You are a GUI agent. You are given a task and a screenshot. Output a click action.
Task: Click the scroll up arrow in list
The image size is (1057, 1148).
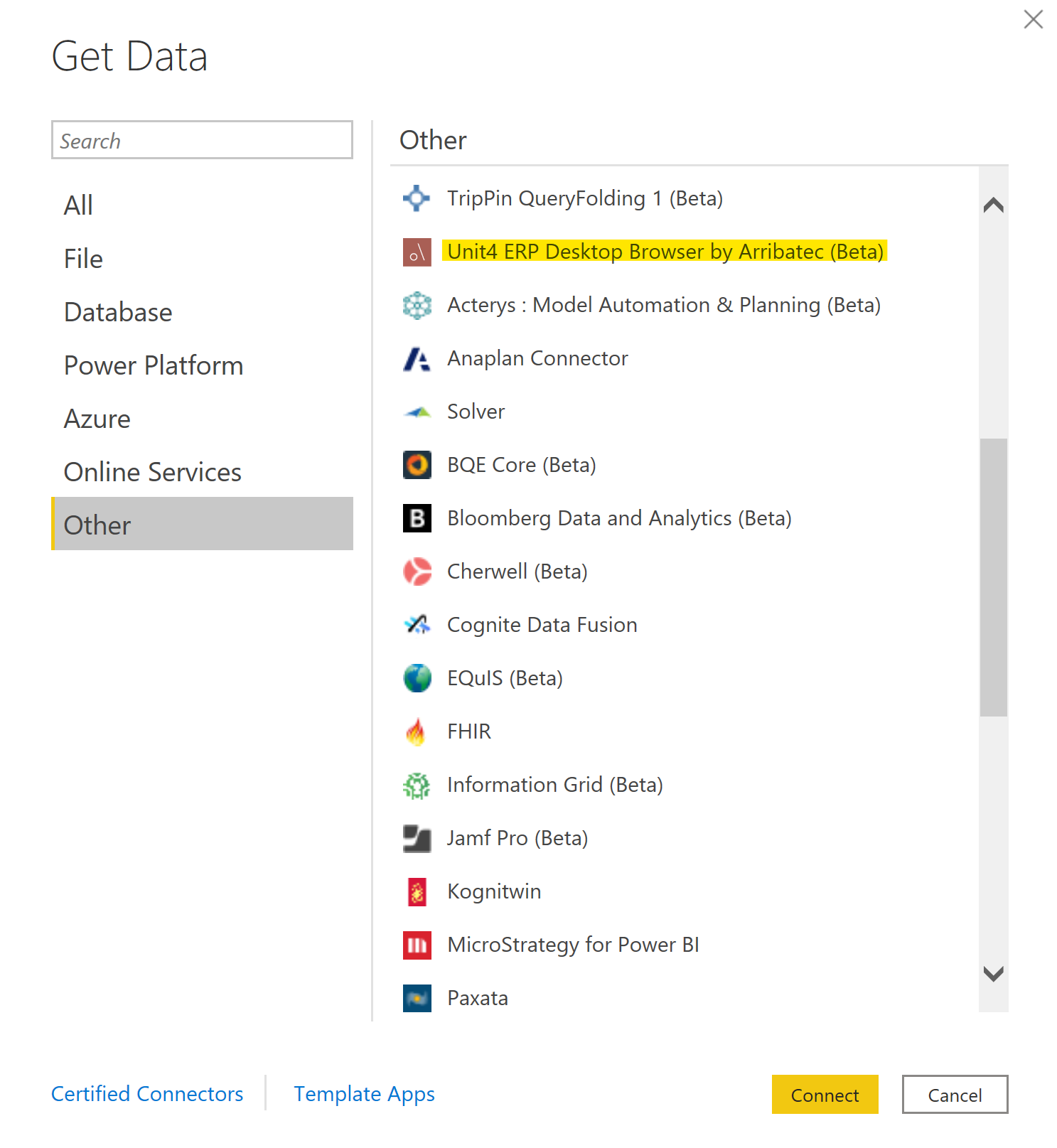pyautogui.click(x=993, y=205)
